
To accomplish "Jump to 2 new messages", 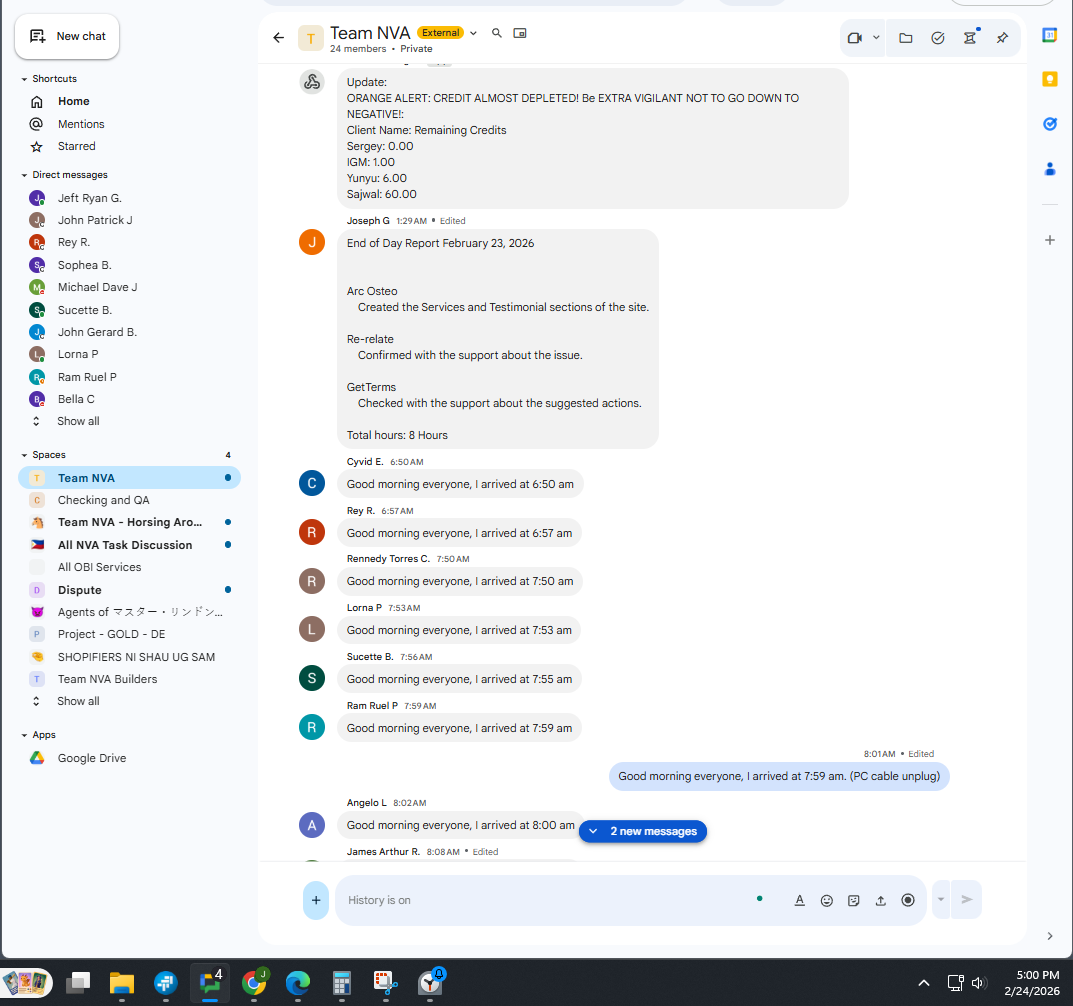I will coord(643,831).
